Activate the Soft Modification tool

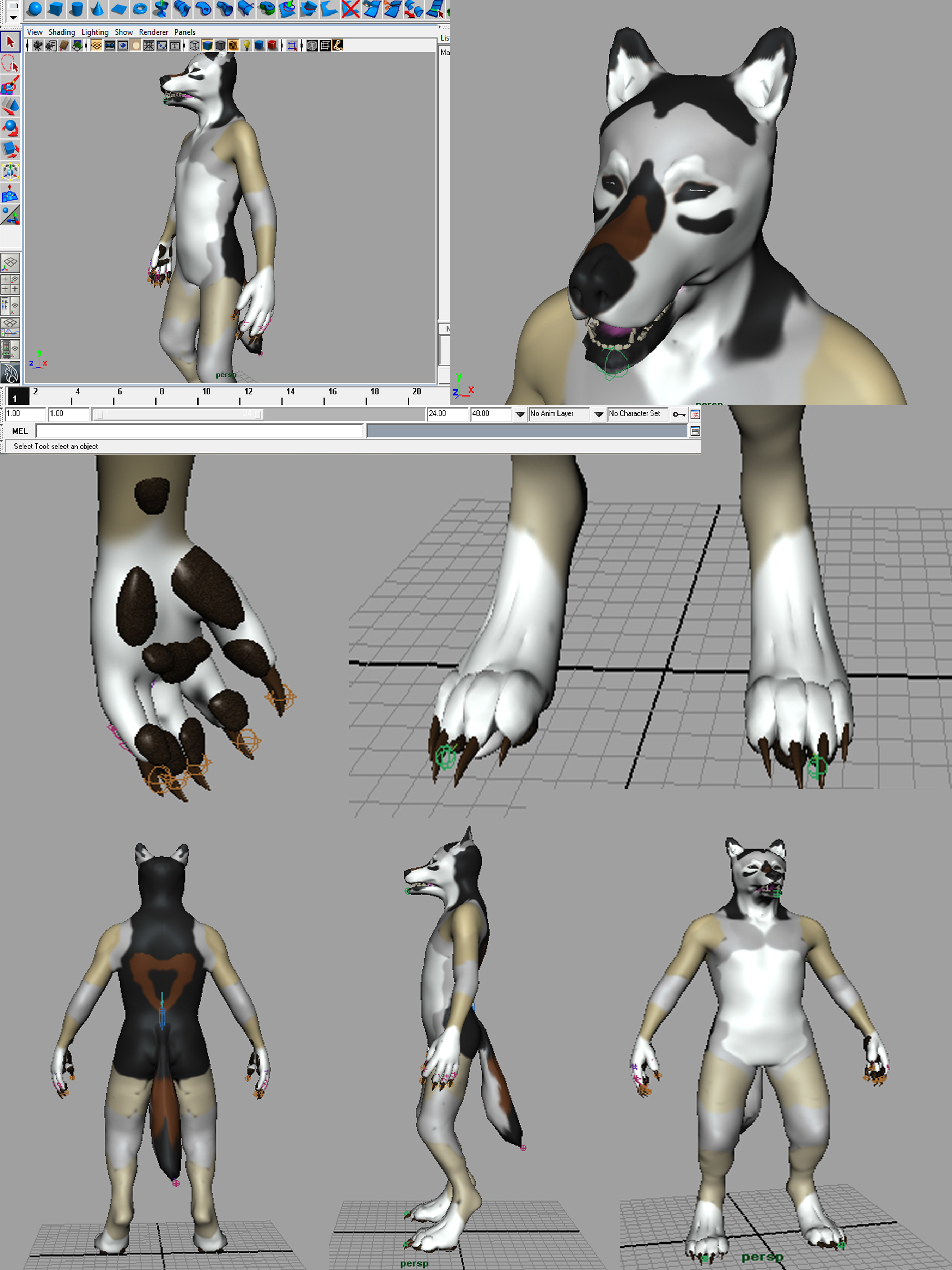click(10, 192)
